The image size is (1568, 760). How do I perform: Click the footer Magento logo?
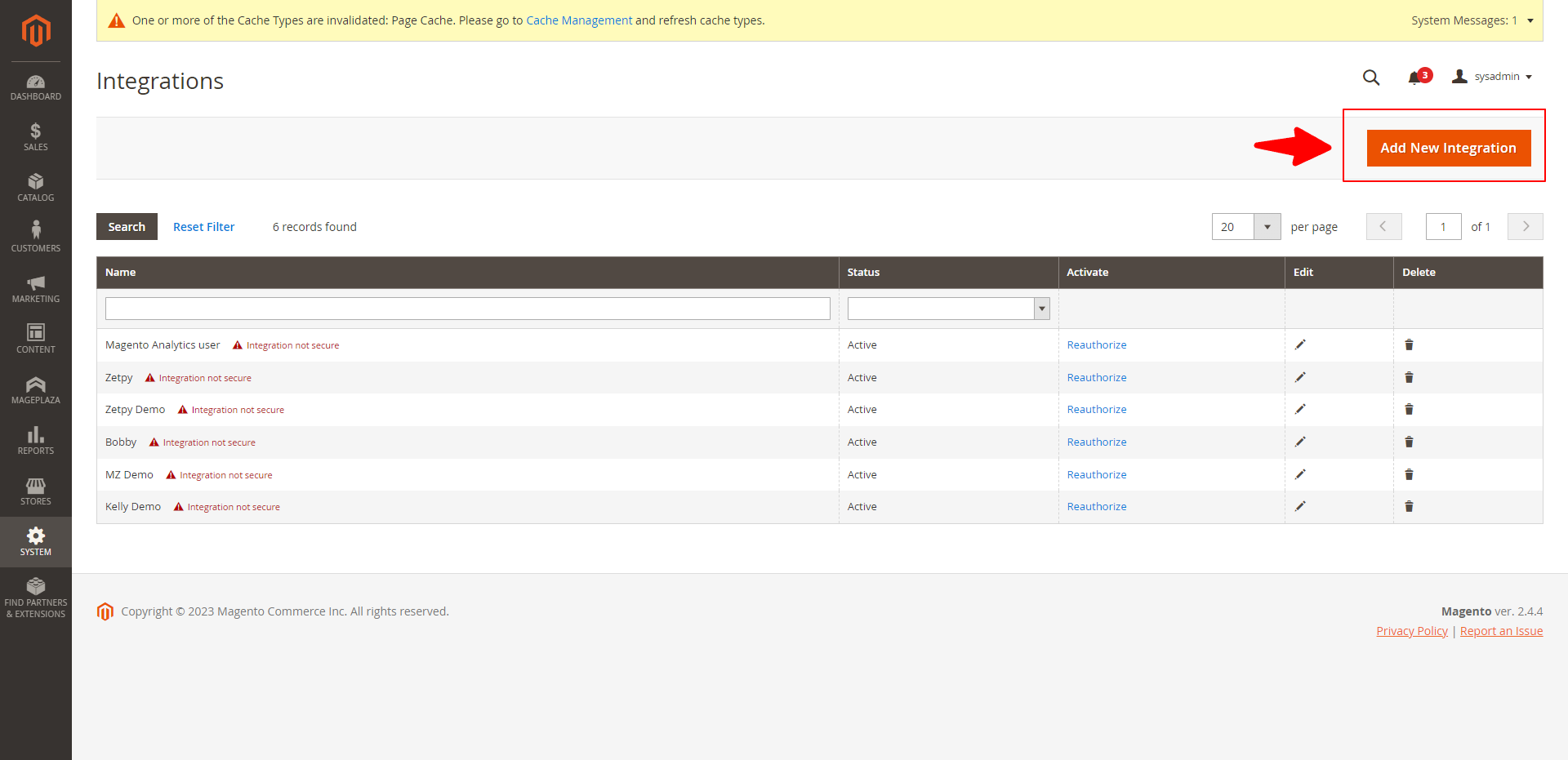tap(105, 611)
